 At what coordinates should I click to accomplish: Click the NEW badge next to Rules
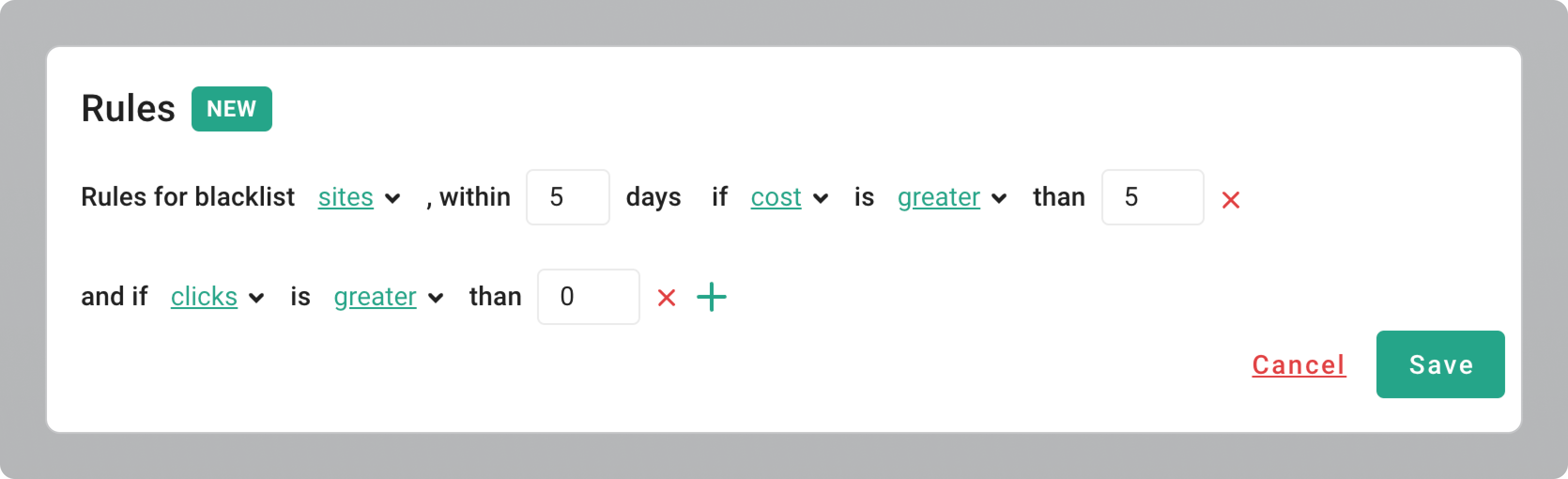pos(231,109)
